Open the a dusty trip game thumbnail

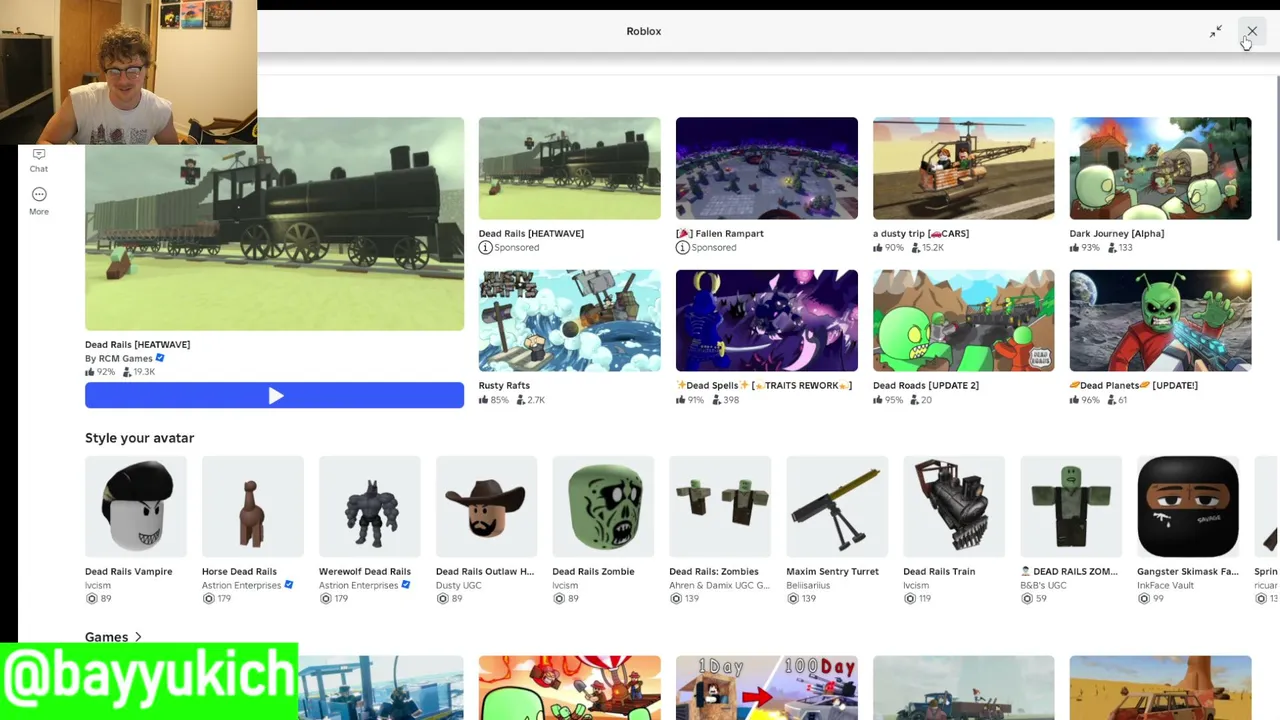click(x=963, y=168)
